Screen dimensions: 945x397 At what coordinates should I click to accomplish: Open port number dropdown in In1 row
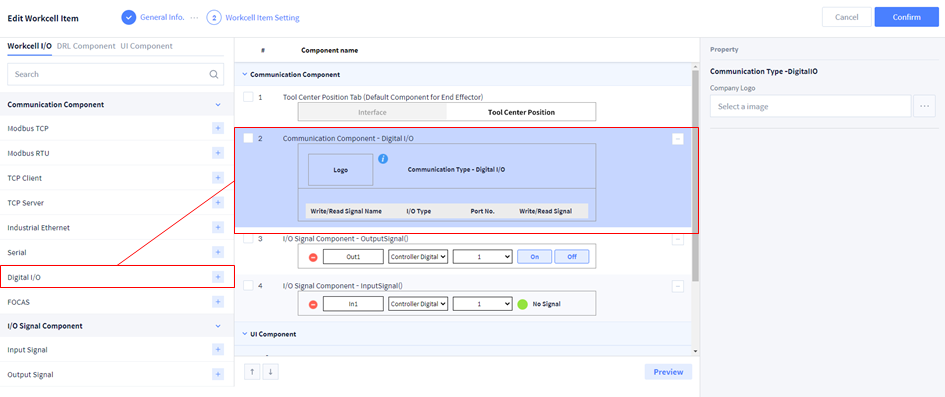pyautogui.click(x=482, y=304)
